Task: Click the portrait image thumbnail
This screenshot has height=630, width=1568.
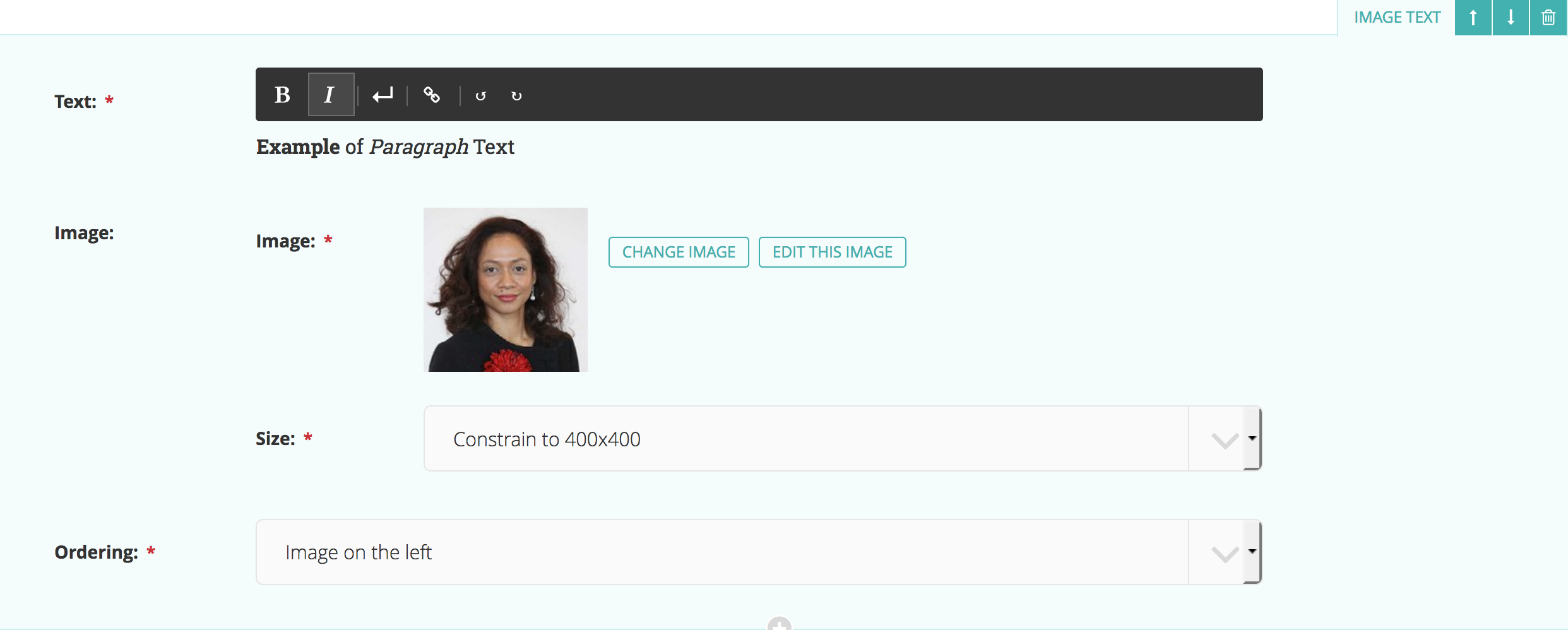Action: pos(506,290)
